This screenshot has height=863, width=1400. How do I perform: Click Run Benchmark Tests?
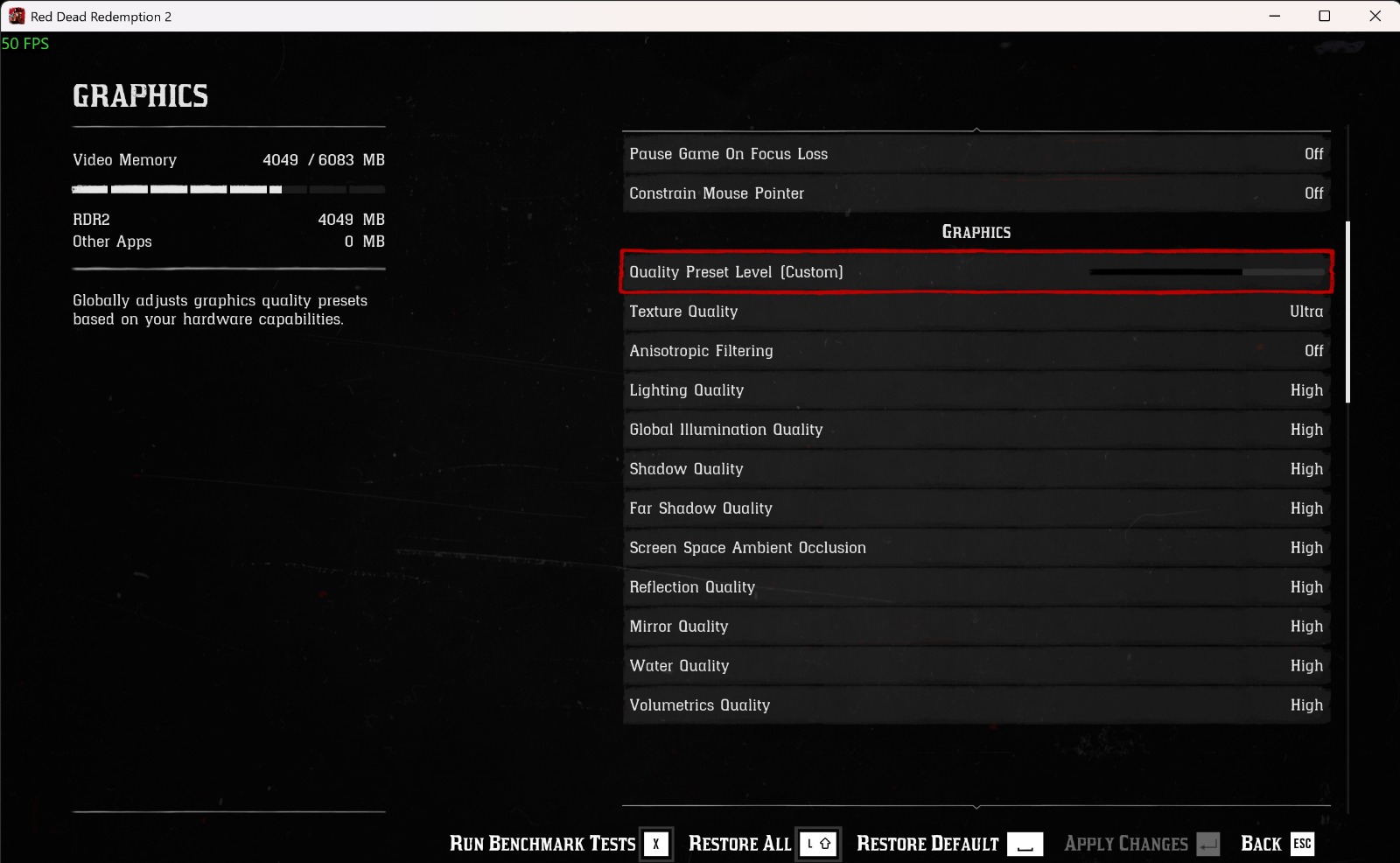pyautogui.click(x=542, y=844)
